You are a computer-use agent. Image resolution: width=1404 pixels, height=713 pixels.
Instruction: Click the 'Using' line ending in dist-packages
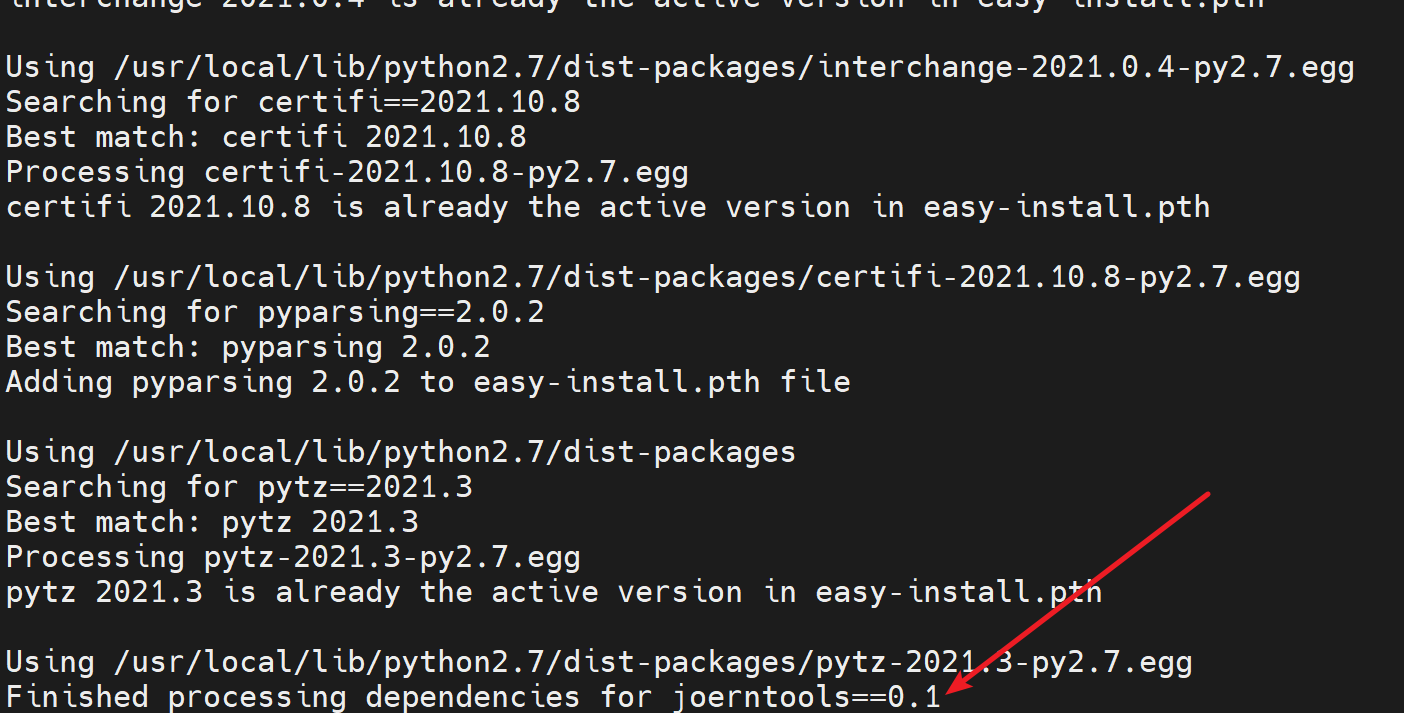point(401,452)
